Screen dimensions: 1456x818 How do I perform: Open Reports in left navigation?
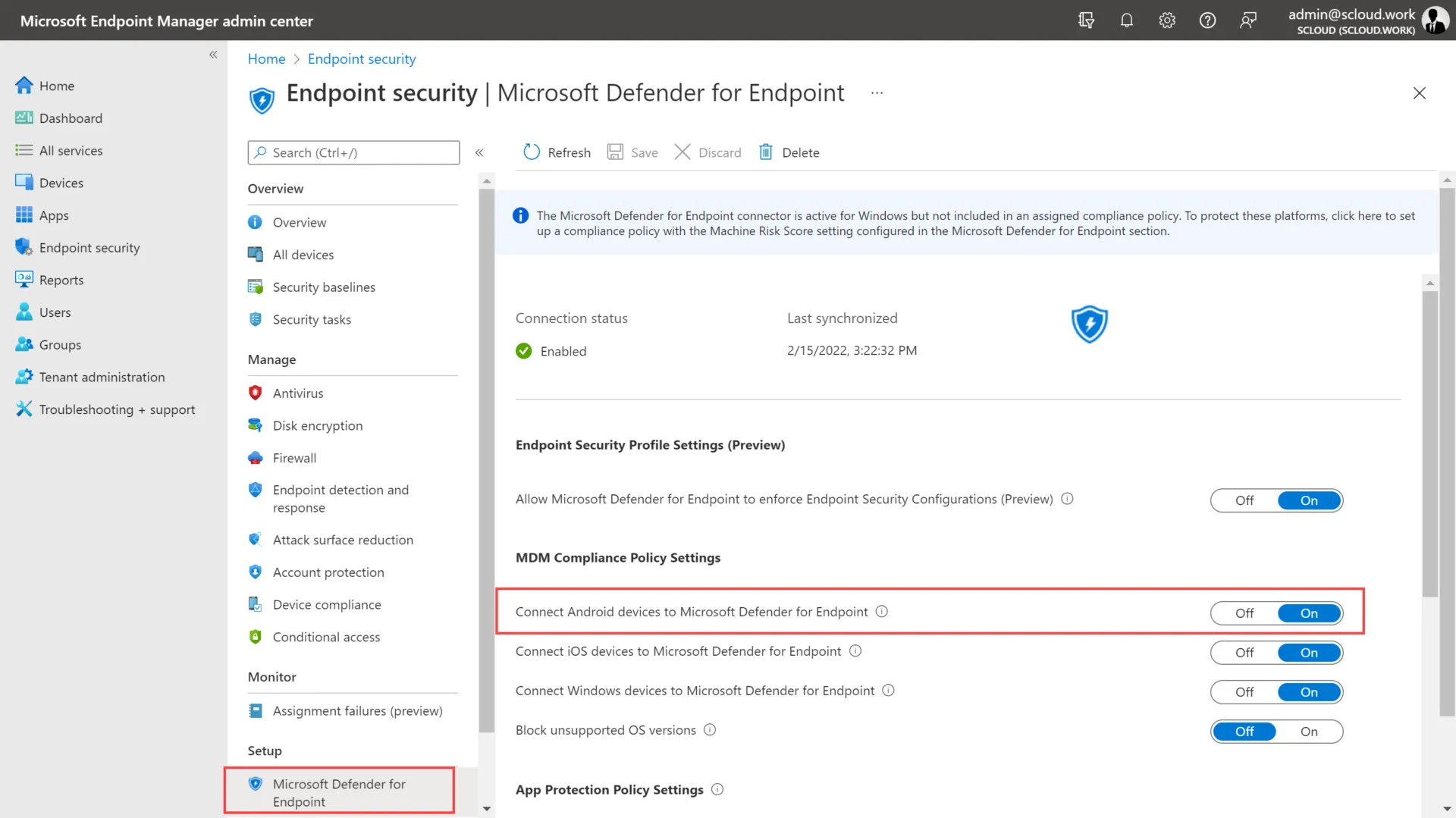click(x=49, y=280)
